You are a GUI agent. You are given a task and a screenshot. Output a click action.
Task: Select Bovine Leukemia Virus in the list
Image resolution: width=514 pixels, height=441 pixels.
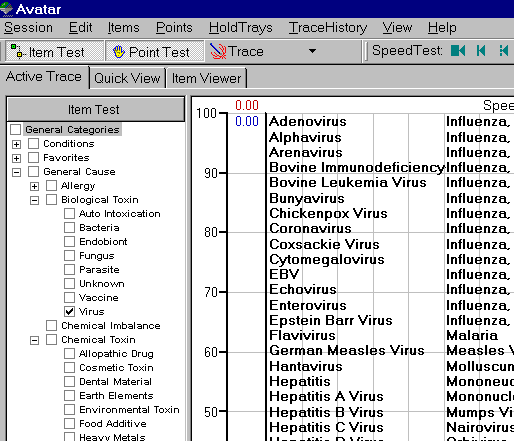coord(348,182)
